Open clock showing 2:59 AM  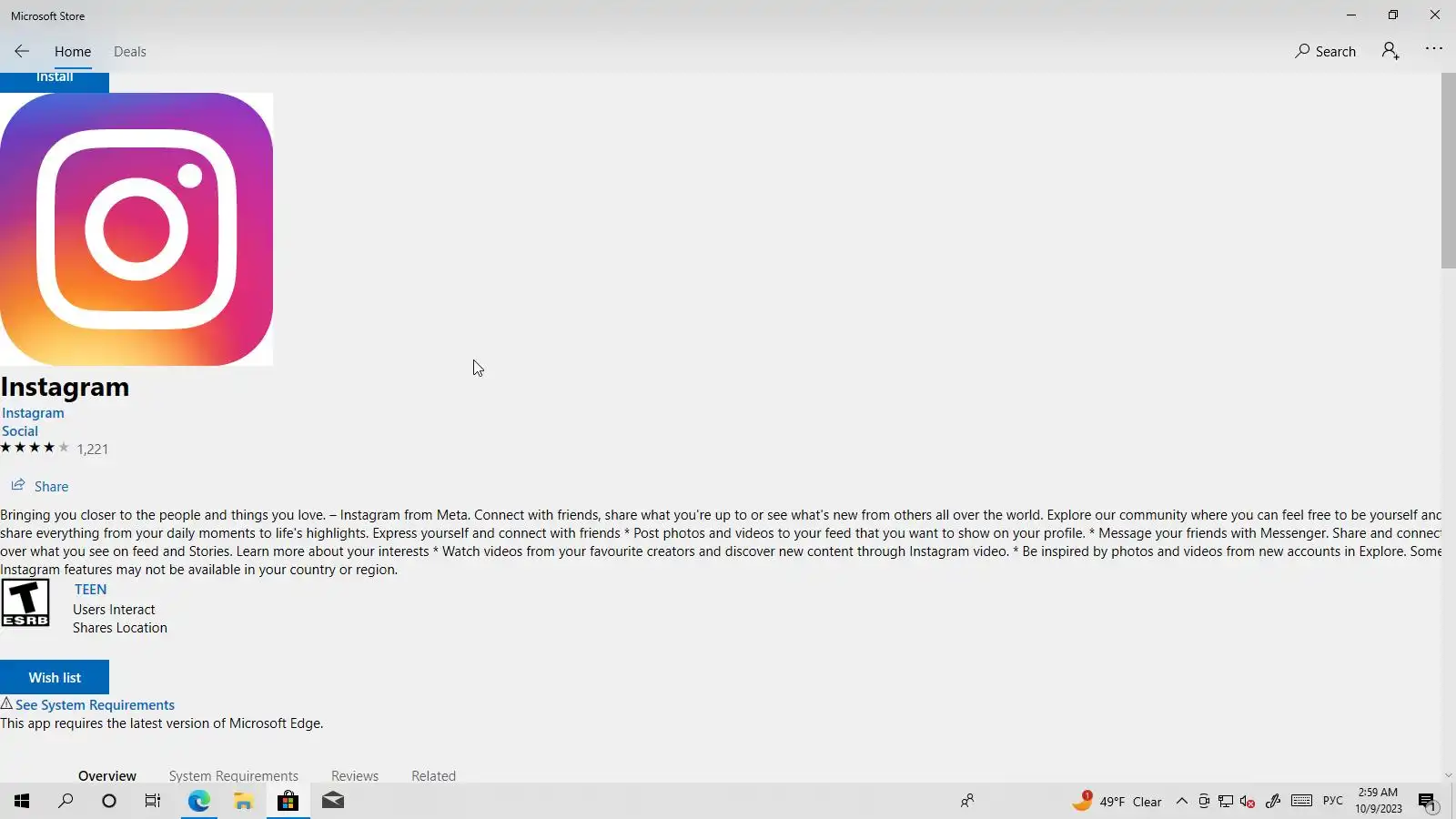coord(1378,801)
